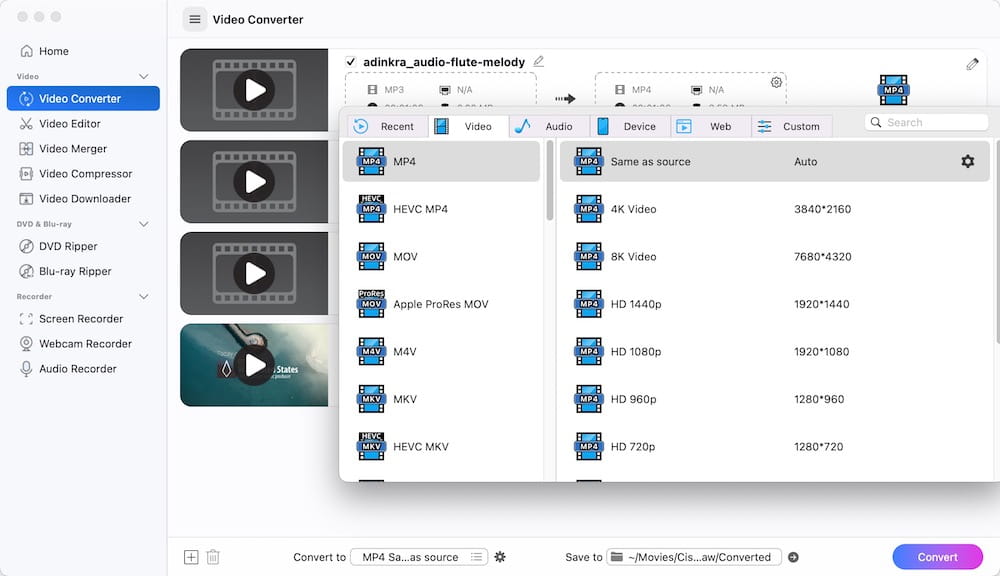Choose HD 960p preset

point(774,399)
